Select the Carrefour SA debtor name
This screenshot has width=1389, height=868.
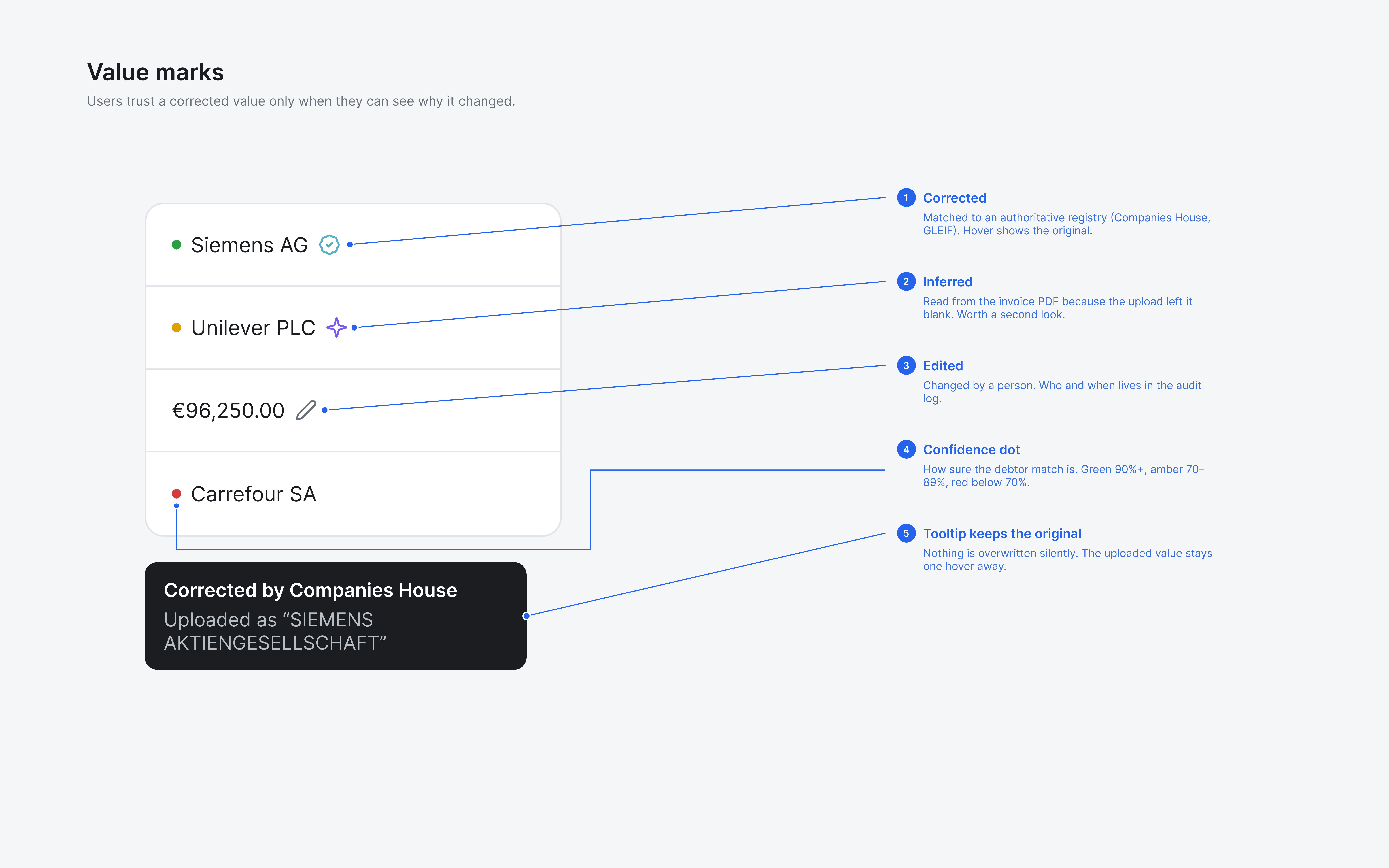tap(254, 494)
